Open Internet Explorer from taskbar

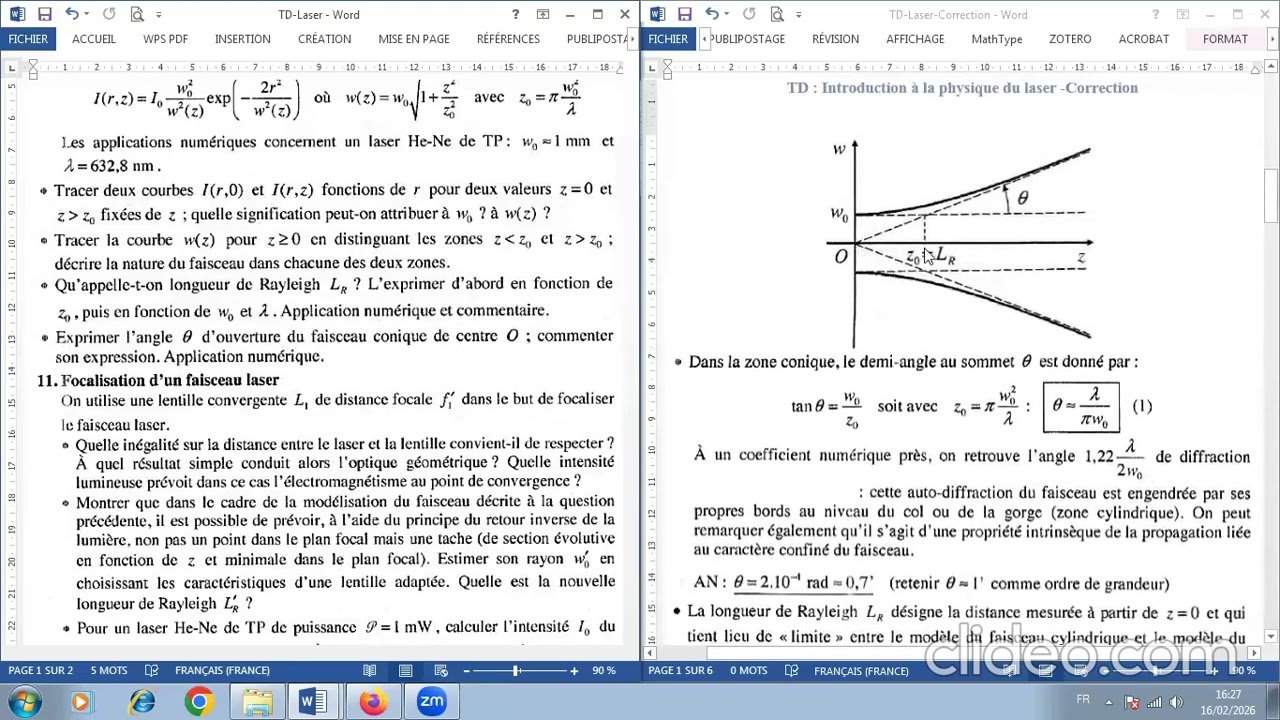tap(142, 702)
